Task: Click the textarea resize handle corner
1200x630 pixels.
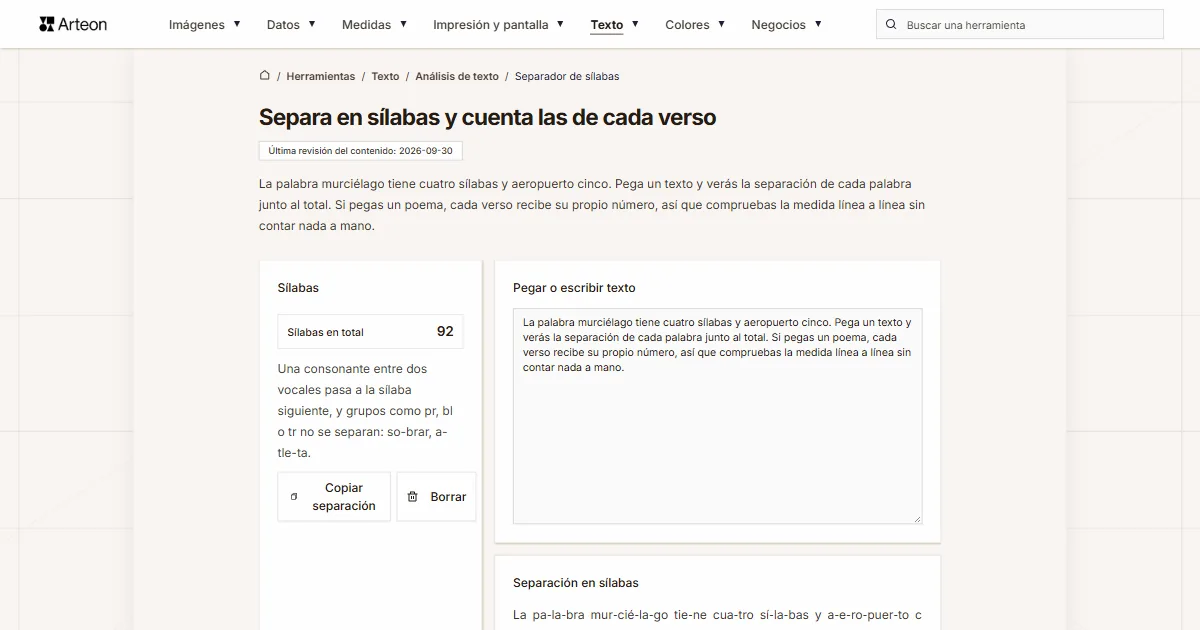Action: pyautogui.click(x=916, y=518)
